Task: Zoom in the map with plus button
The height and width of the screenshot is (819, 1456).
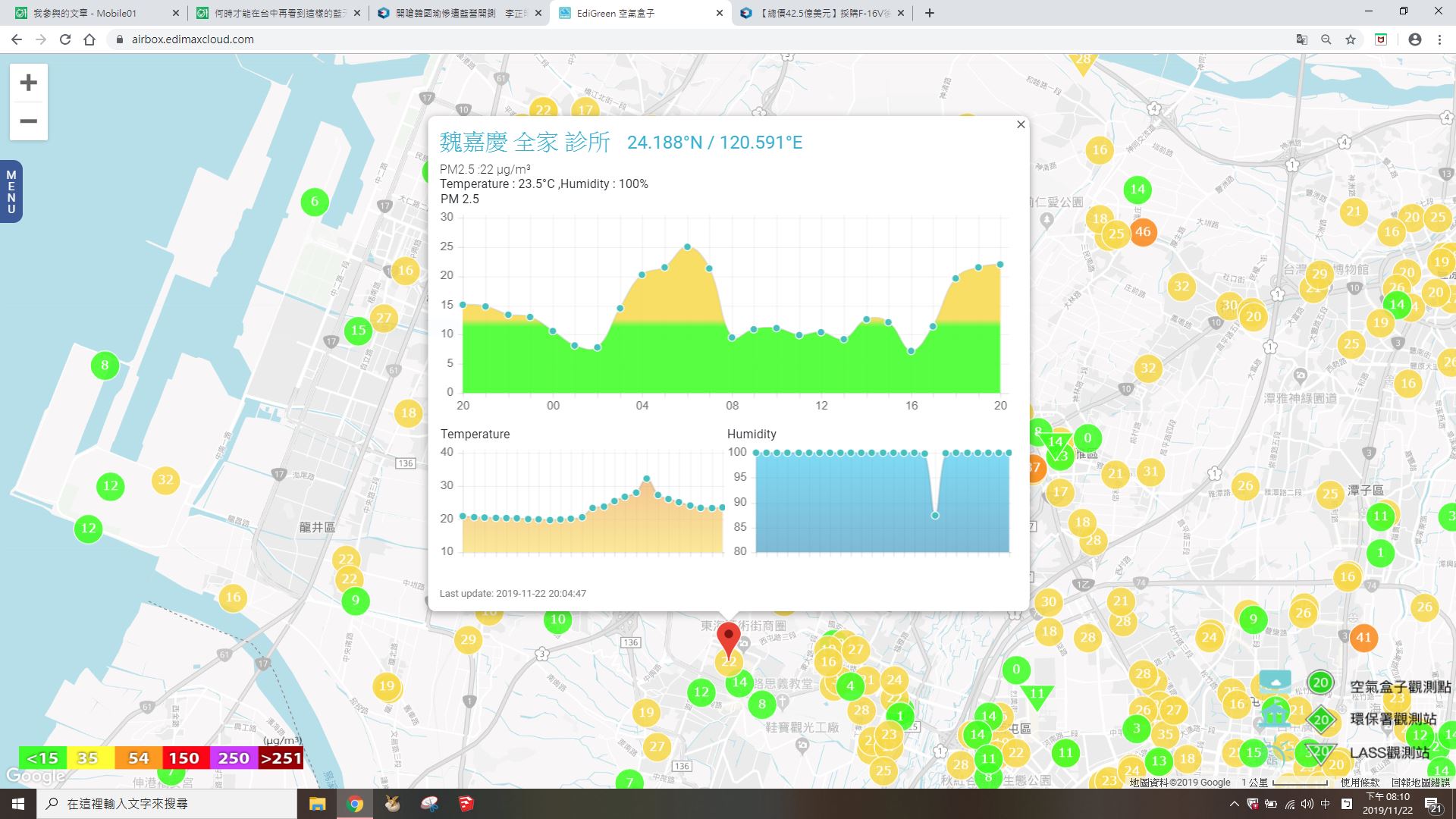Action: click(28, 83)
